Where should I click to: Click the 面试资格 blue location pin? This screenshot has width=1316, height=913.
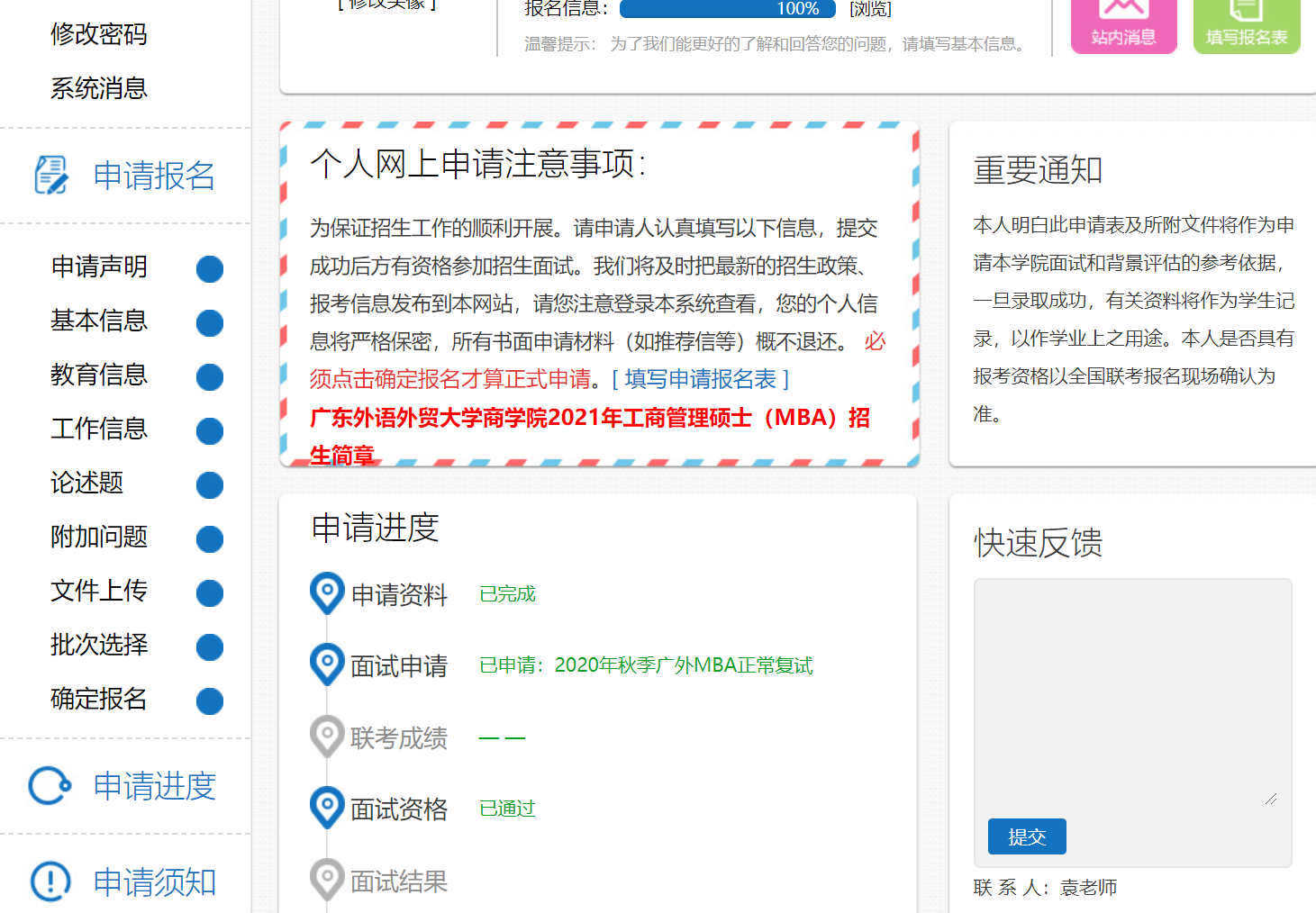pyautogui.click(x=327, y=807)
